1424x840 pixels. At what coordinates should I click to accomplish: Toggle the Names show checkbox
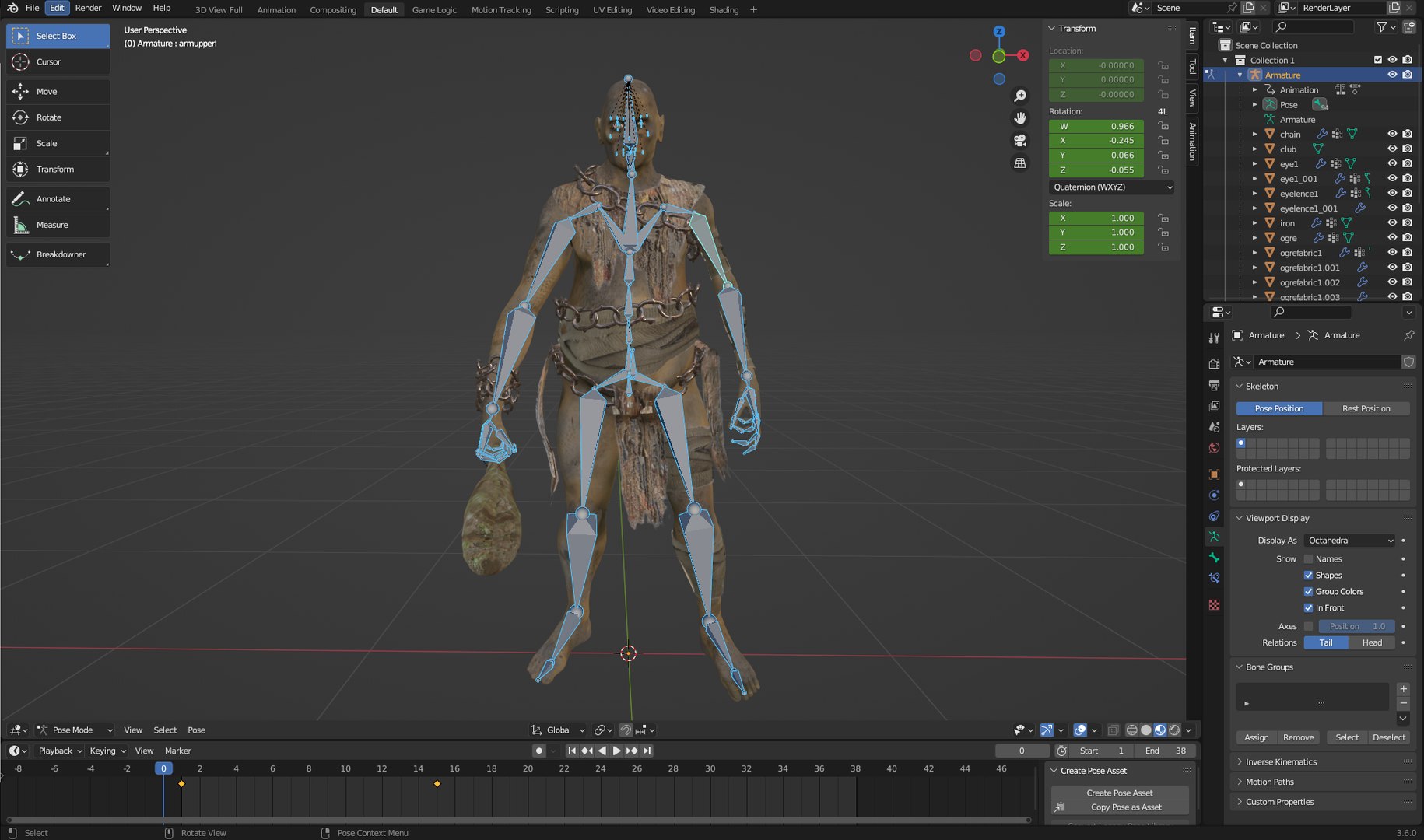(1308, 559)
